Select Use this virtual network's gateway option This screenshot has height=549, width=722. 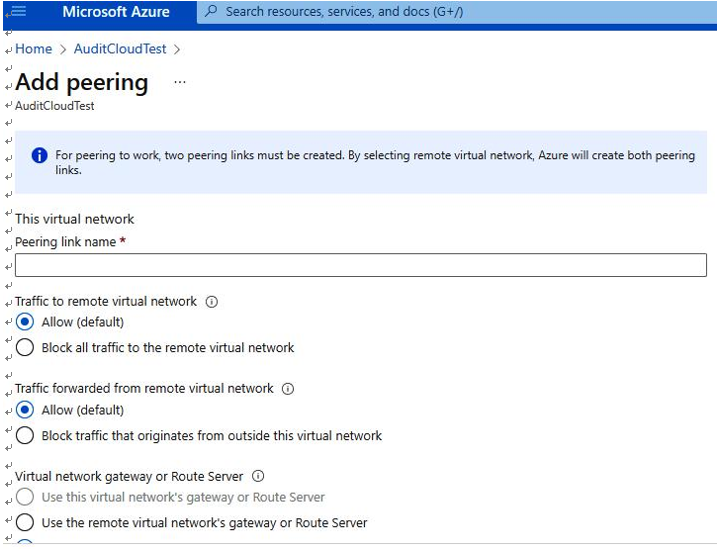click(25, 497)
